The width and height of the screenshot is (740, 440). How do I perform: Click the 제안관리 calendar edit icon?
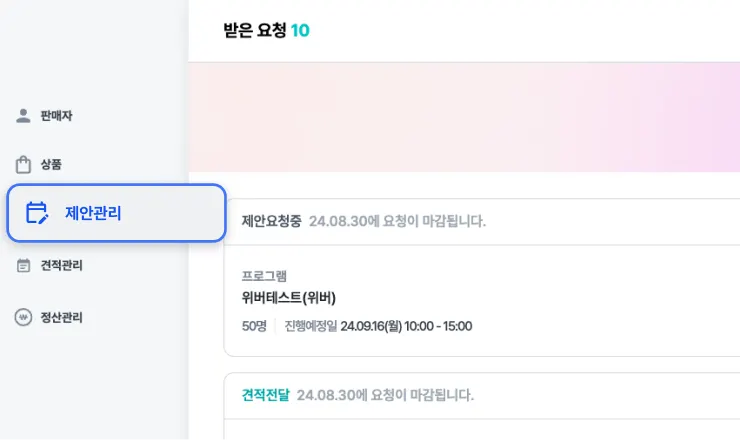click(37, 212)
